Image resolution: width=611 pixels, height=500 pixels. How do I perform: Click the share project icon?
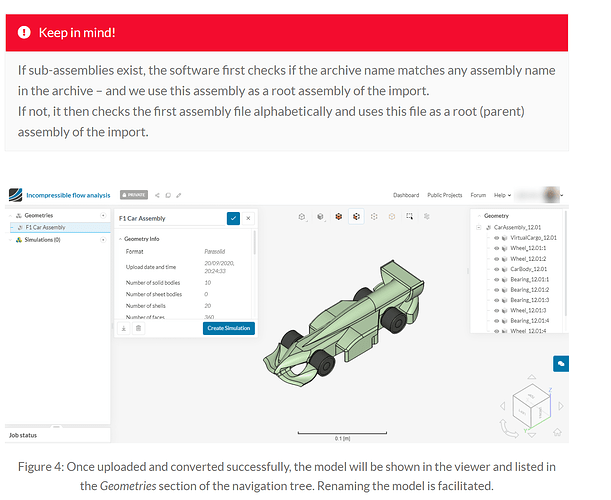[157, 195]
